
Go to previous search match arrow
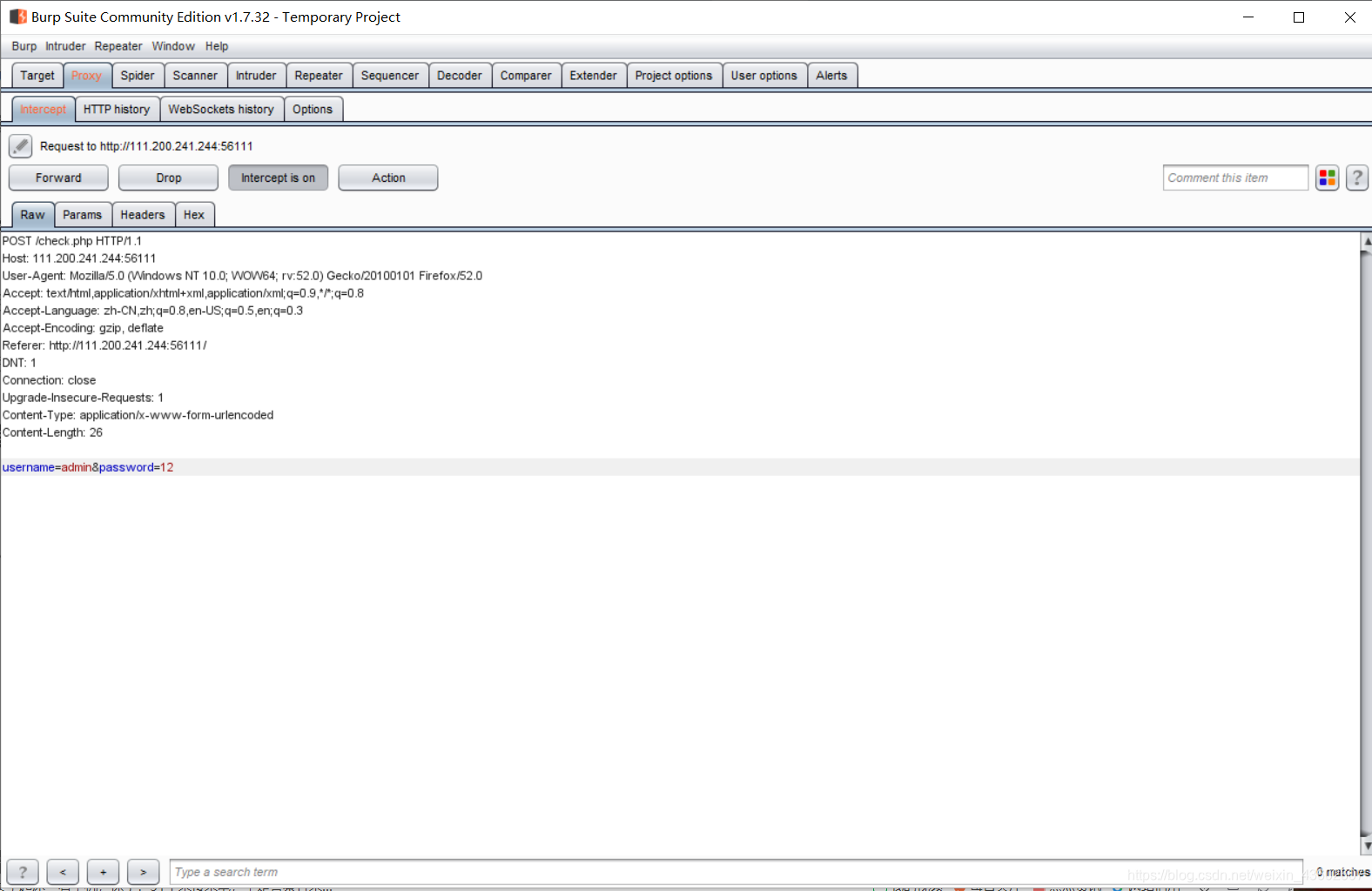point(63,872)
